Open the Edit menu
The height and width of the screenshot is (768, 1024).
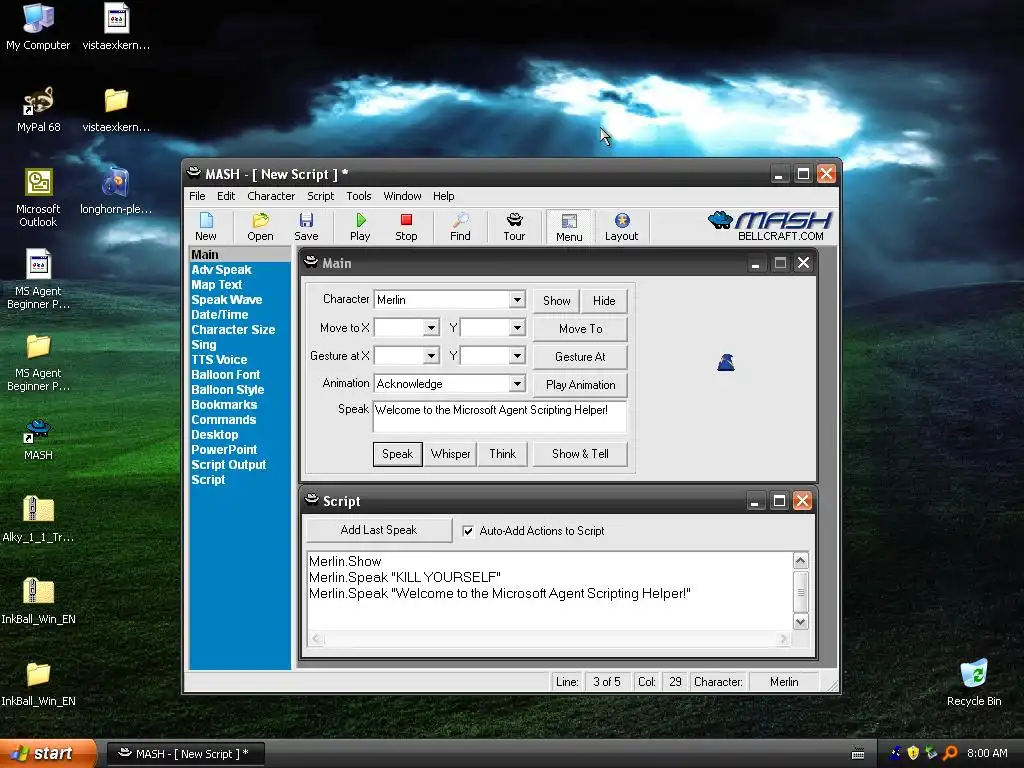(x=226, y=196)
